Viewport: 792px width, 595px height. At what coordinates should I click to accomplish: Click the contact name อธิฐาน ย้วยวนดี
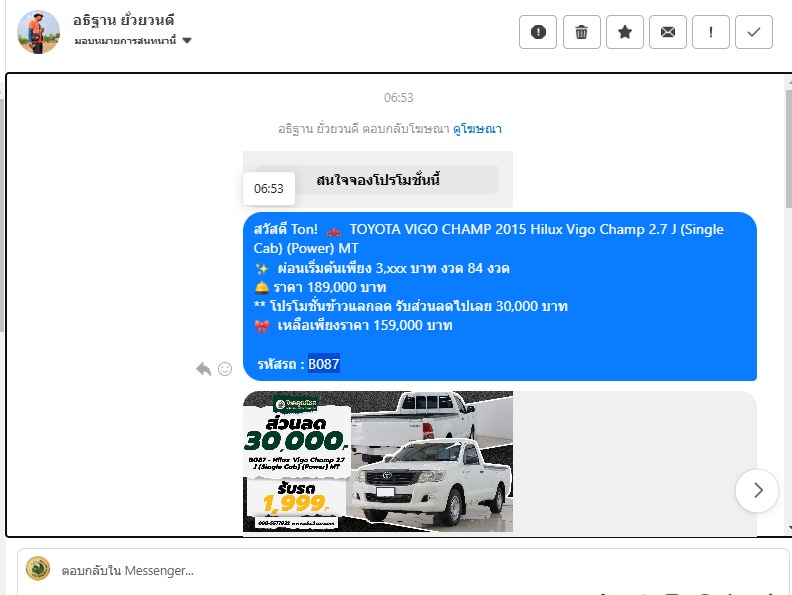[124, 20]
